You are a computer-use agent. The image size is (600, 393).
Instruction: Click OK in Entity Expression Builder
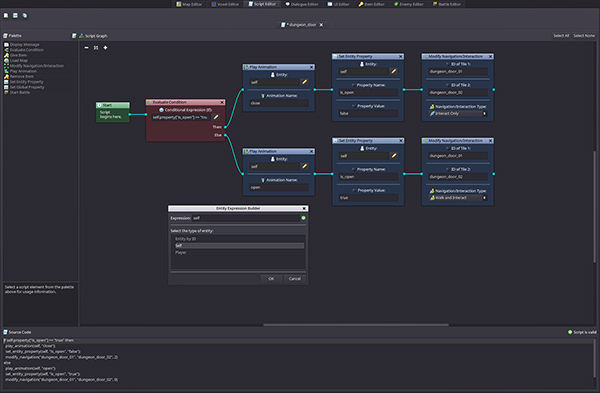[271, 279]
